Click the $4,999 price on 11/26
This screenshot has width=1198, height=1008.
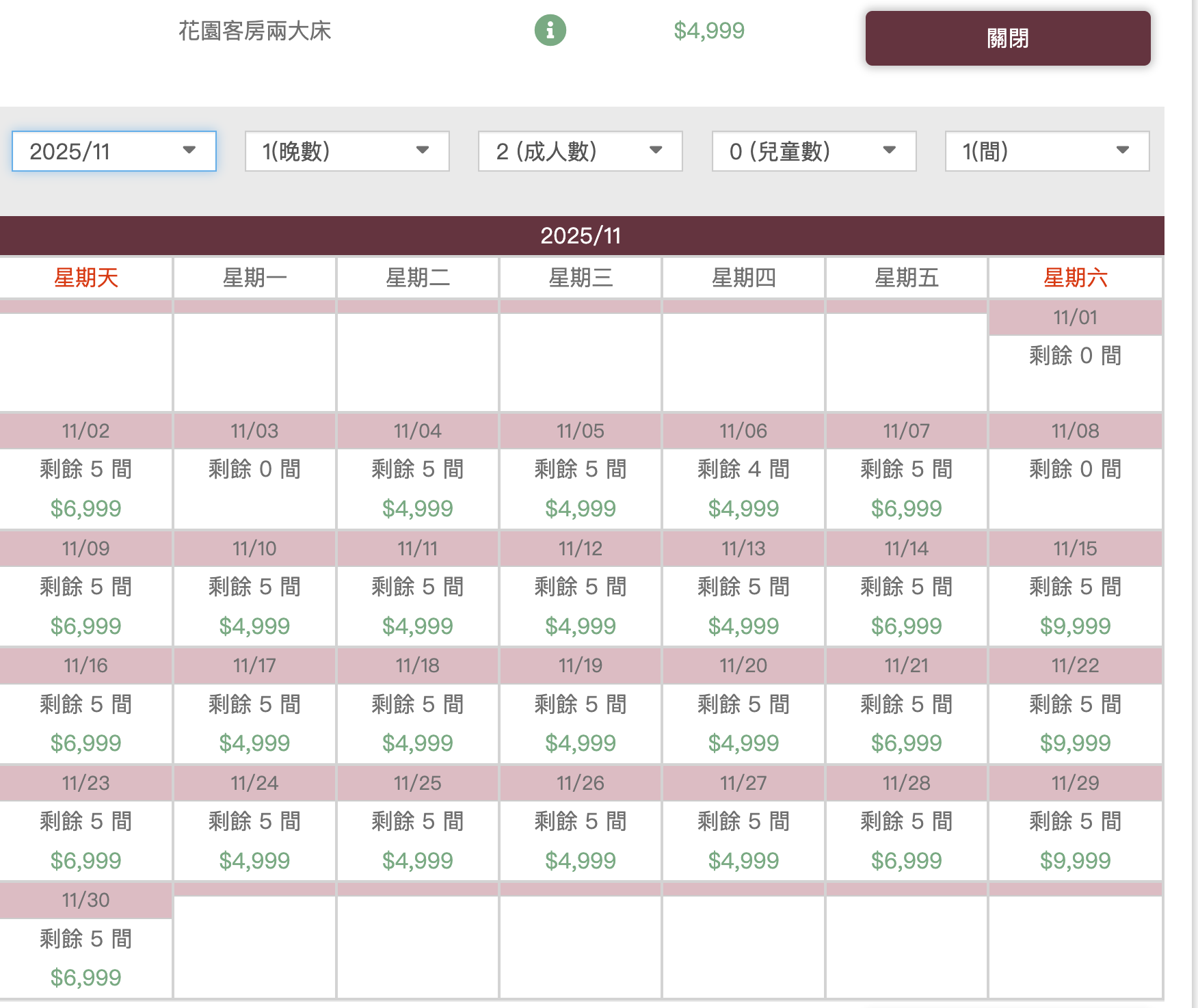[580, 860]
